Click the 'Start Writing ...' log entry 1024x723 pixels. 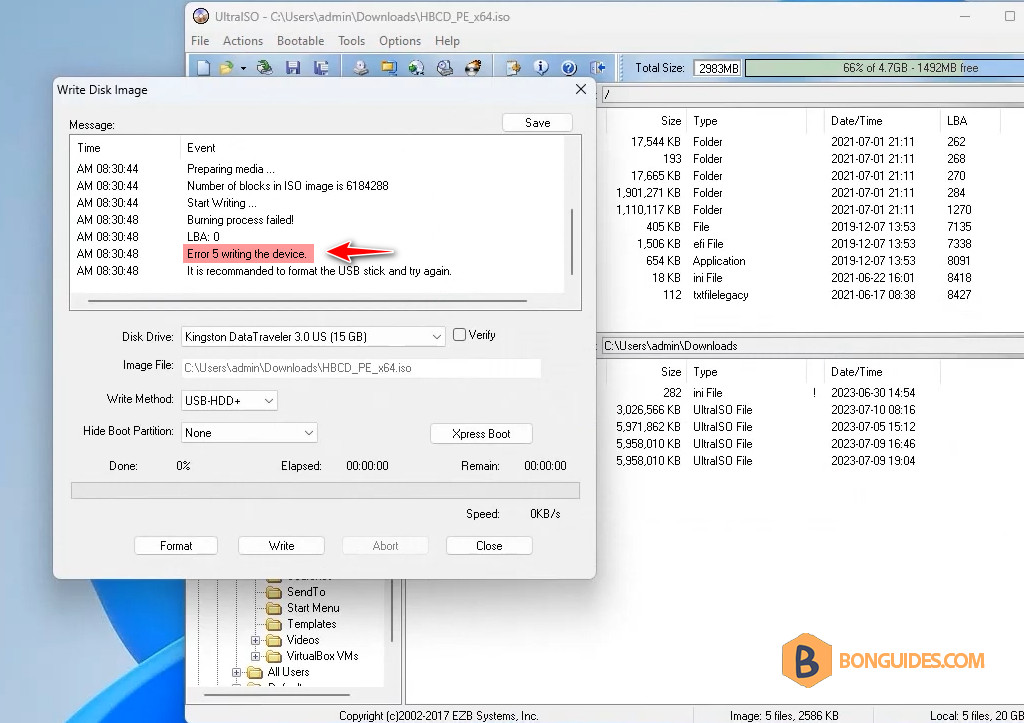click(x=221, y=203)
